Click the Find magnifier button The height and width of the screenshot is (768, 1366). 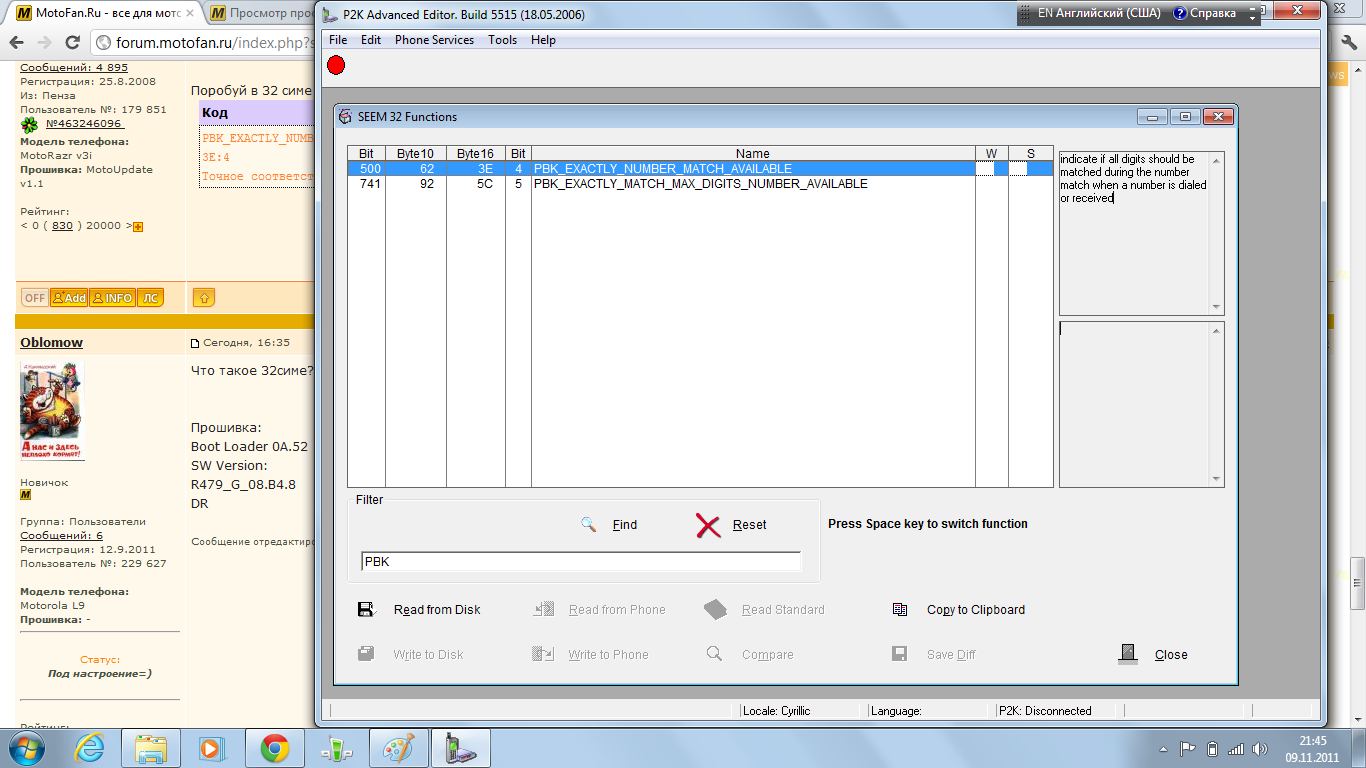(x=609, y=525)
